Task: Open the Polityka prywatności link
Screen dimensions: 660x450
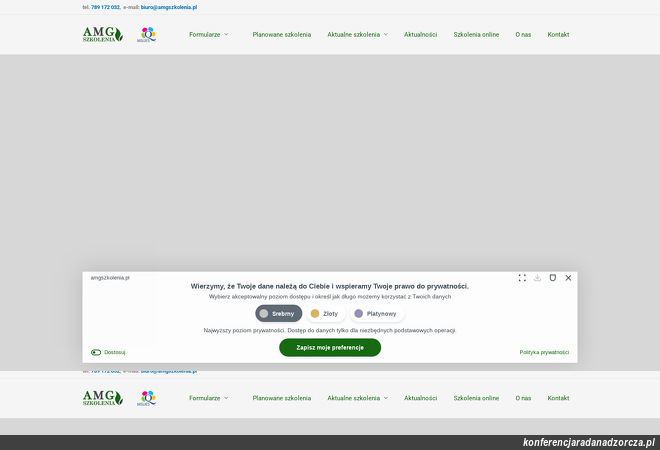Action: point(544,352)
